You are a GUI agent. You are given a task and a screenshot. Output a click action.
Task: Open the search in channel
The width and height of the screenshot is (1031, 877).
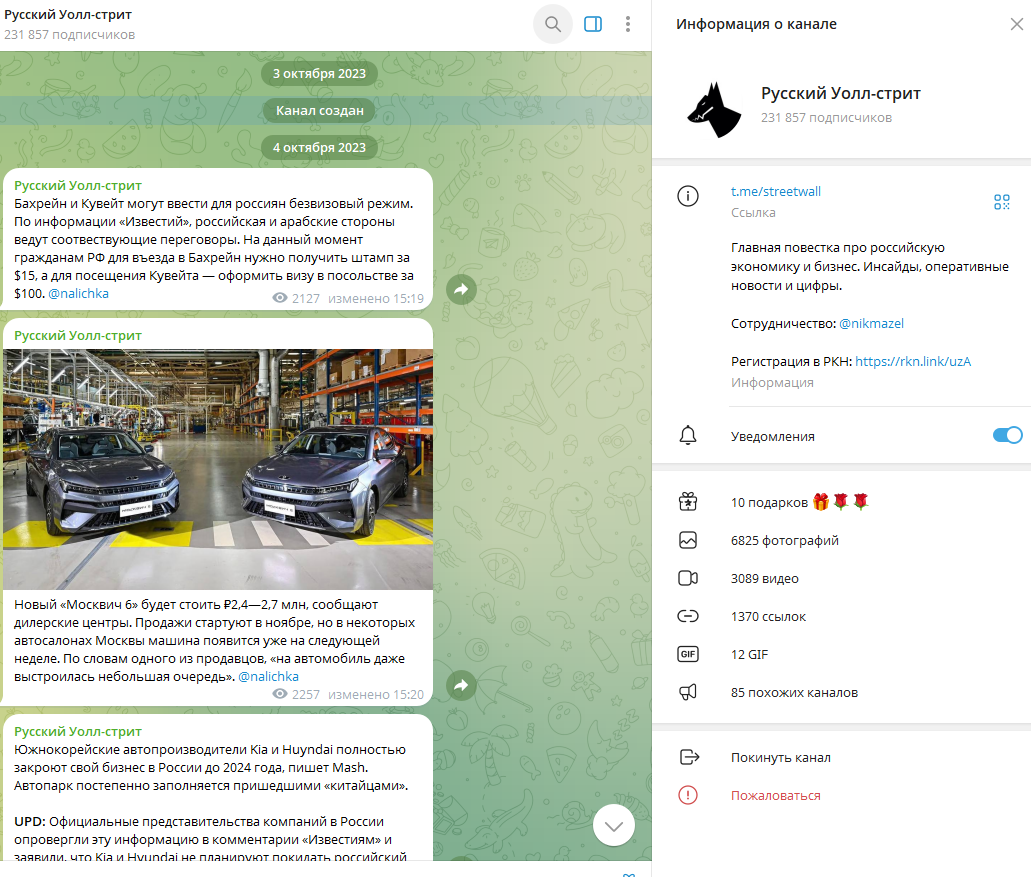tap(553, 24)
